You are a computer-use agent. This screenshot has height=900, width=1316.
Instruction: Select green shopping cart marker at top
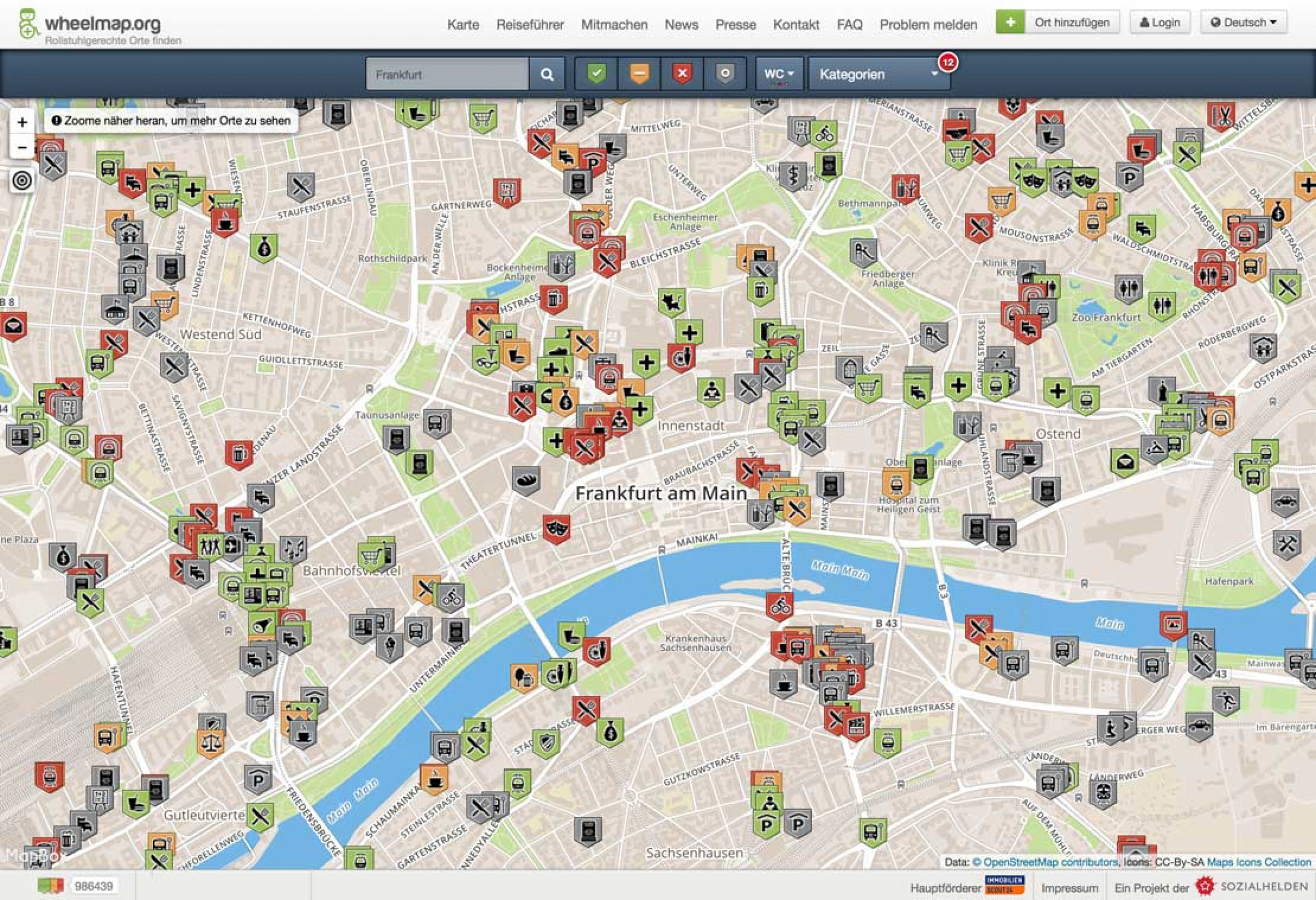(483, 119)
